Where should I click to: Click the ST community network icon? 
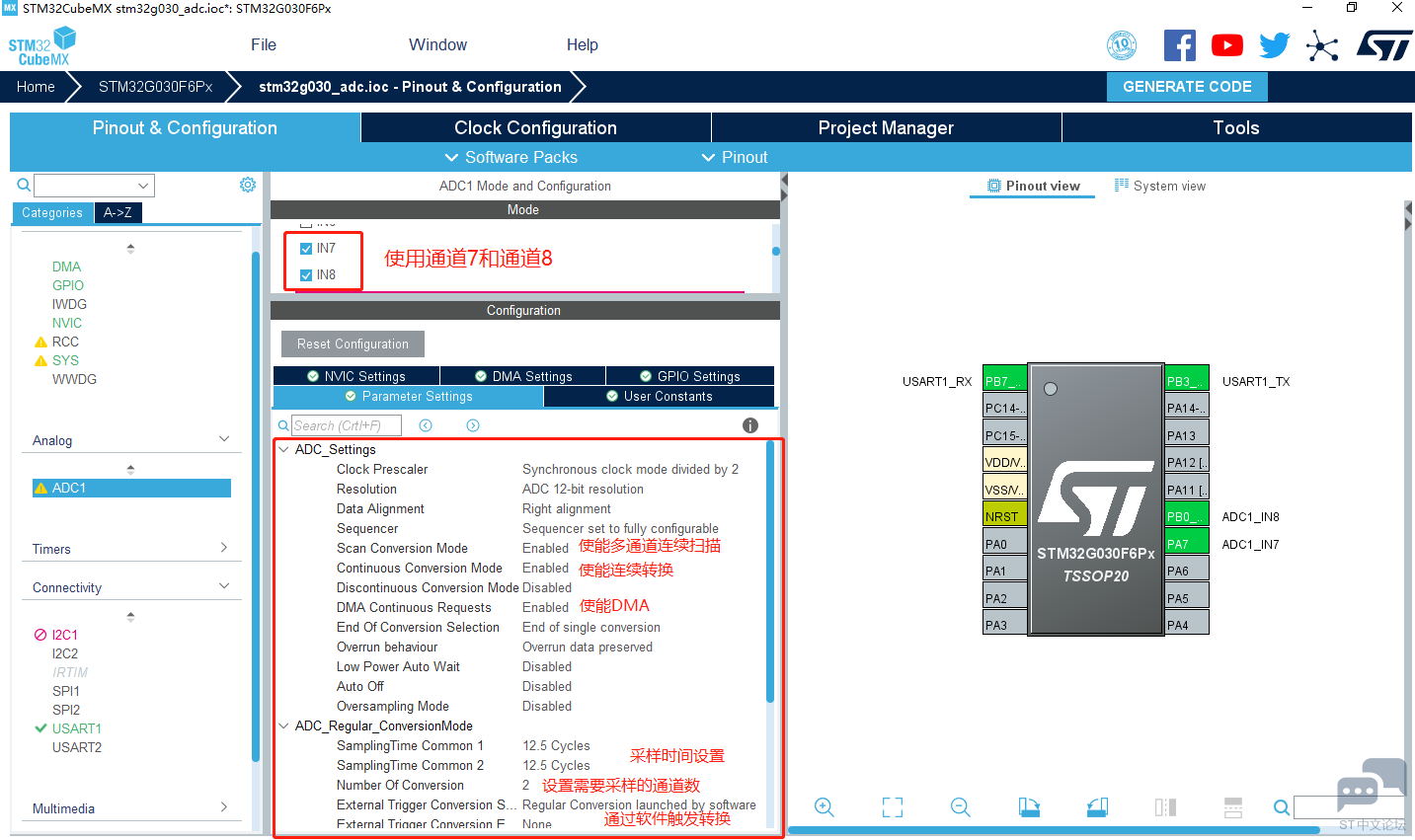[1322, 45]
